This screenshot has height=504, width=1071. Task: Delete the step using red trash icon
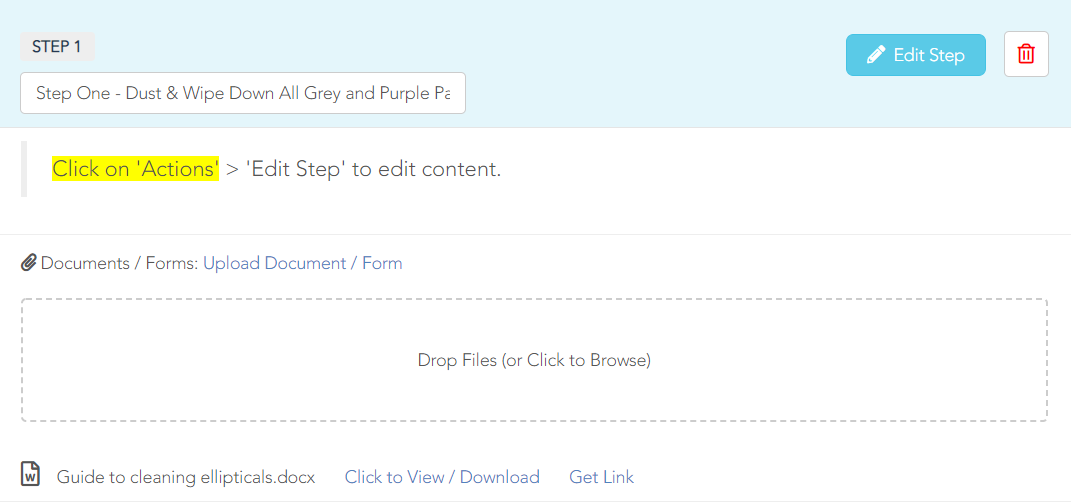1026,54
